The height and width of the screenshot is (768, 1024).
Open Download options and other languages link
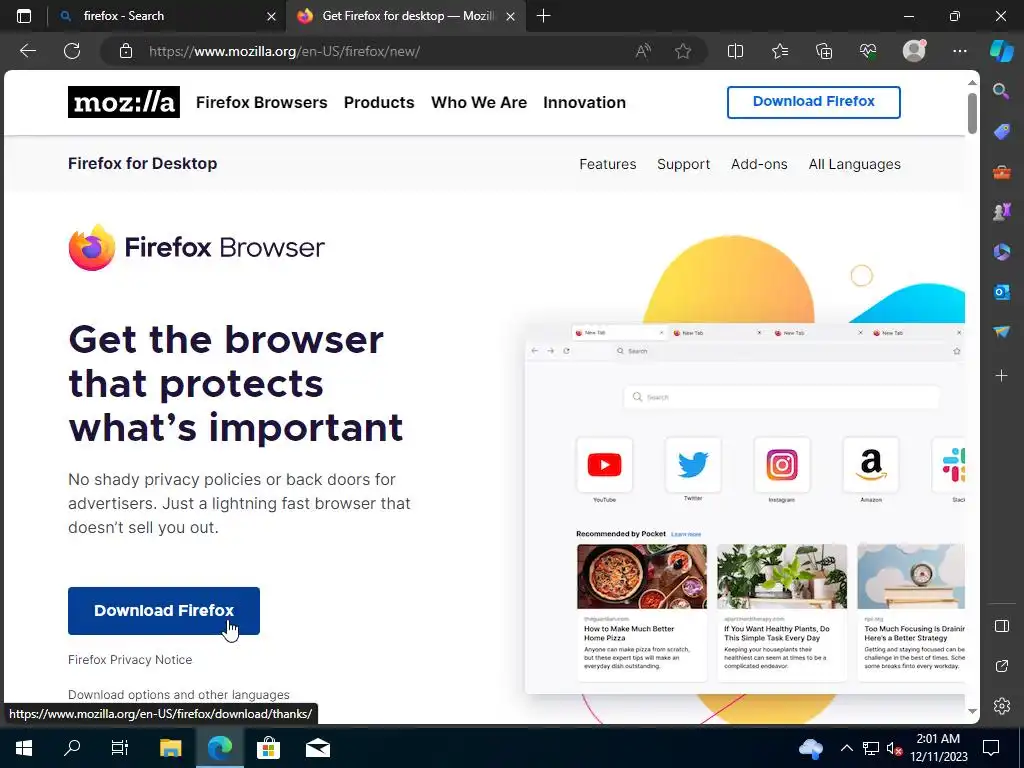[179, 695]
